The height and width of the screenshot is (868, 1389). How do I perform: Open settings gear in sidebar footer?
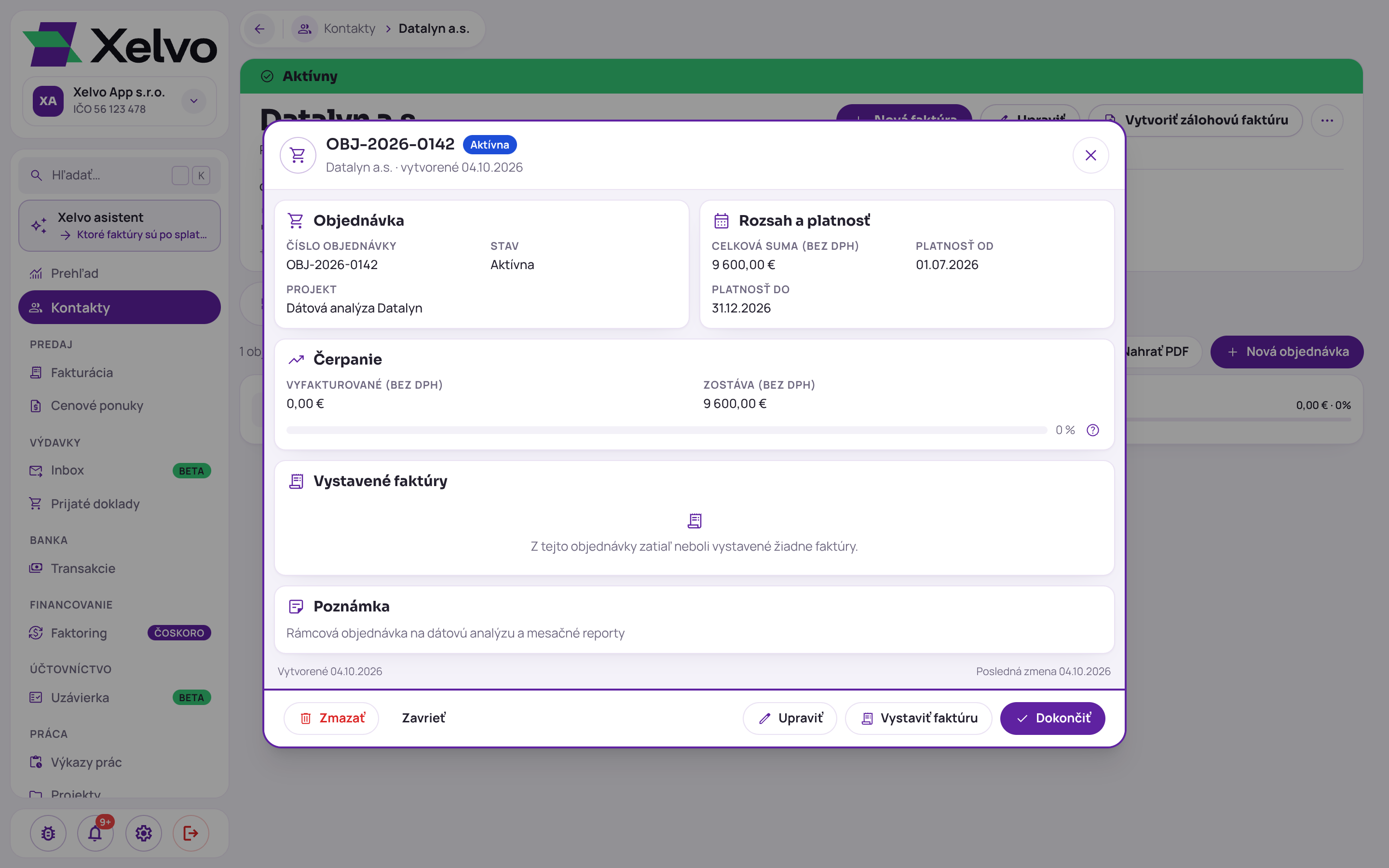point(144,833)
